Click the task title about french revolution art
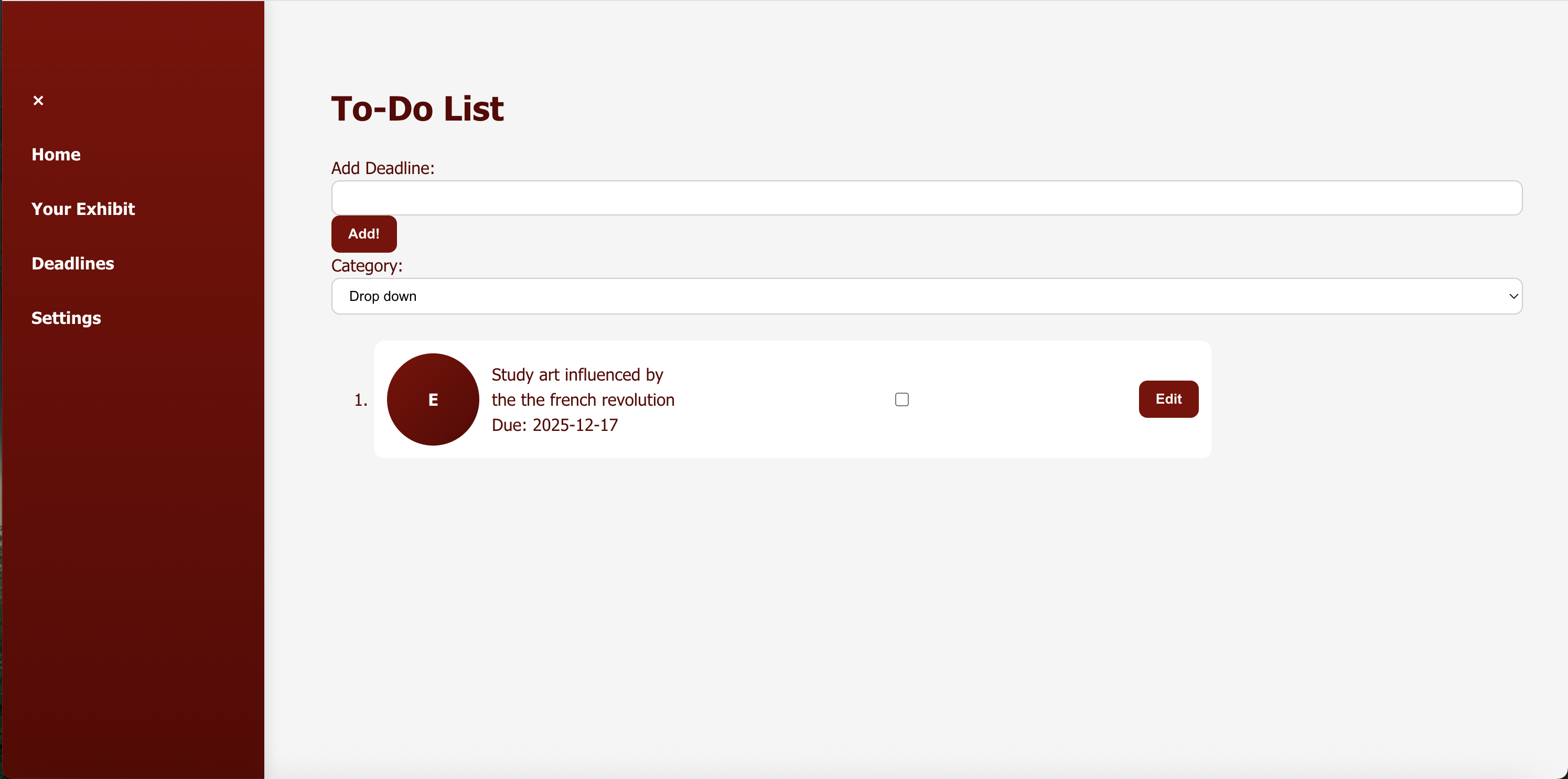Screen dimensions: 1568x779 coord(583,387)
